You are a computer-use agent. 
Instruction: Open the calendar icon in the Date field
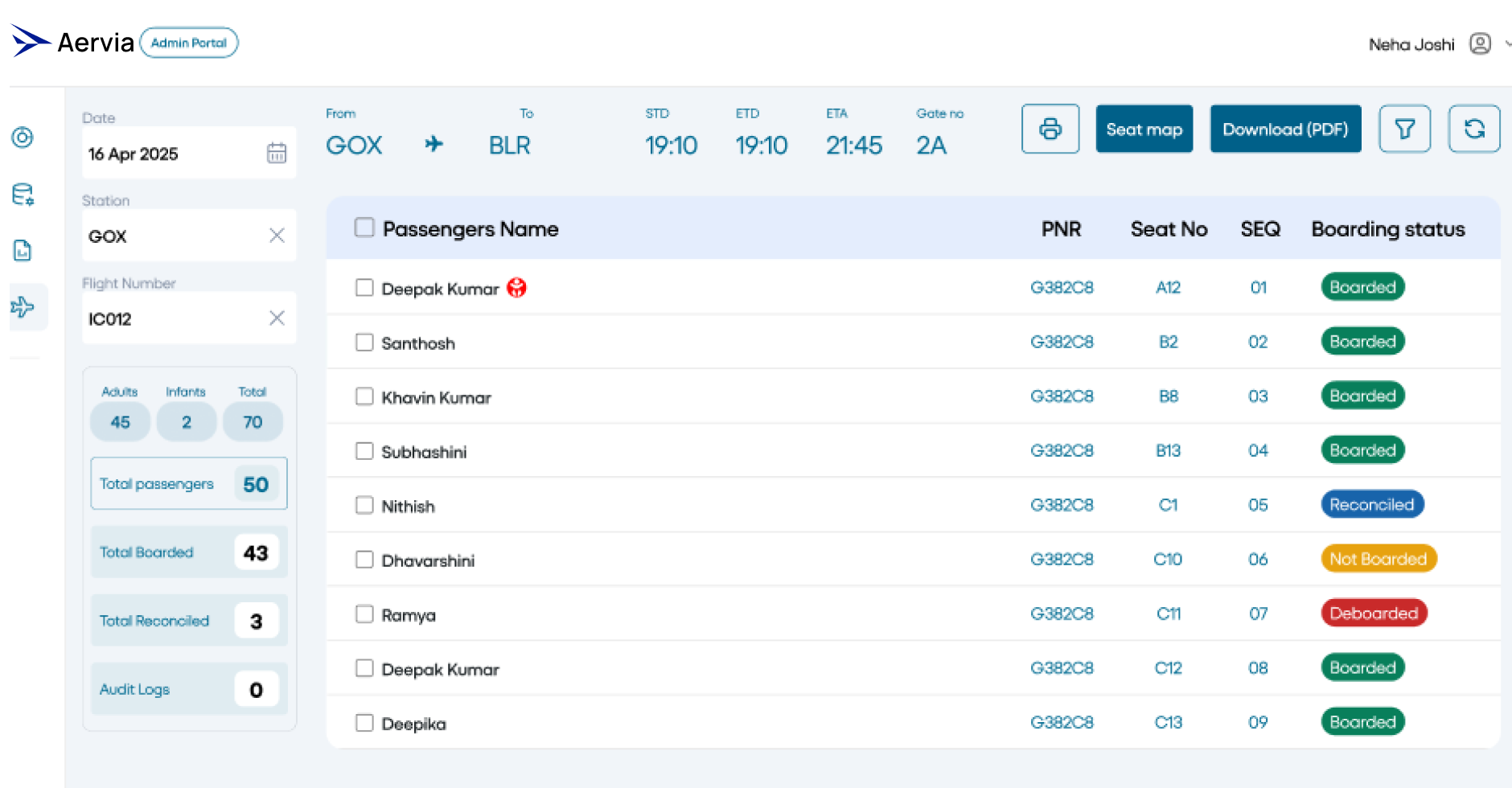click(x=277, y=153)
